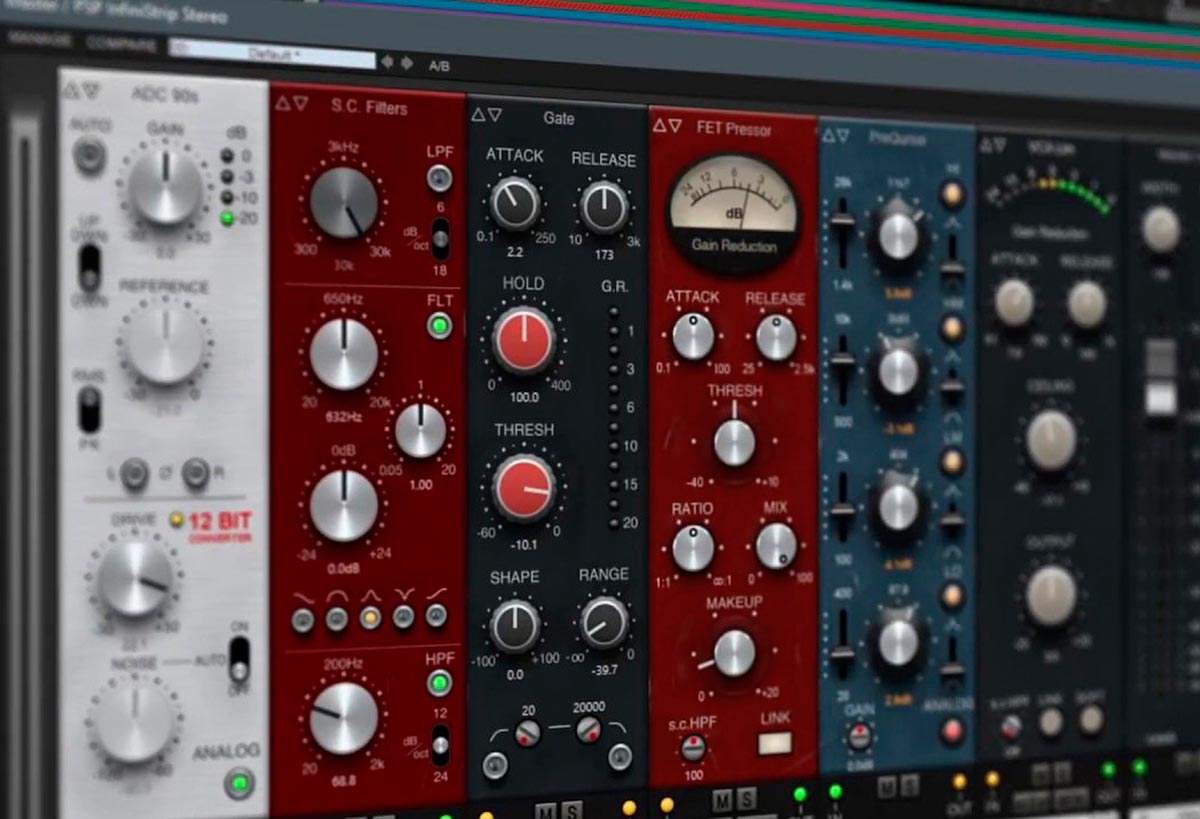Click the ADC 90s module down triangle
The height and width of the screenshot is (819, 1200).
tap(91, 91)
